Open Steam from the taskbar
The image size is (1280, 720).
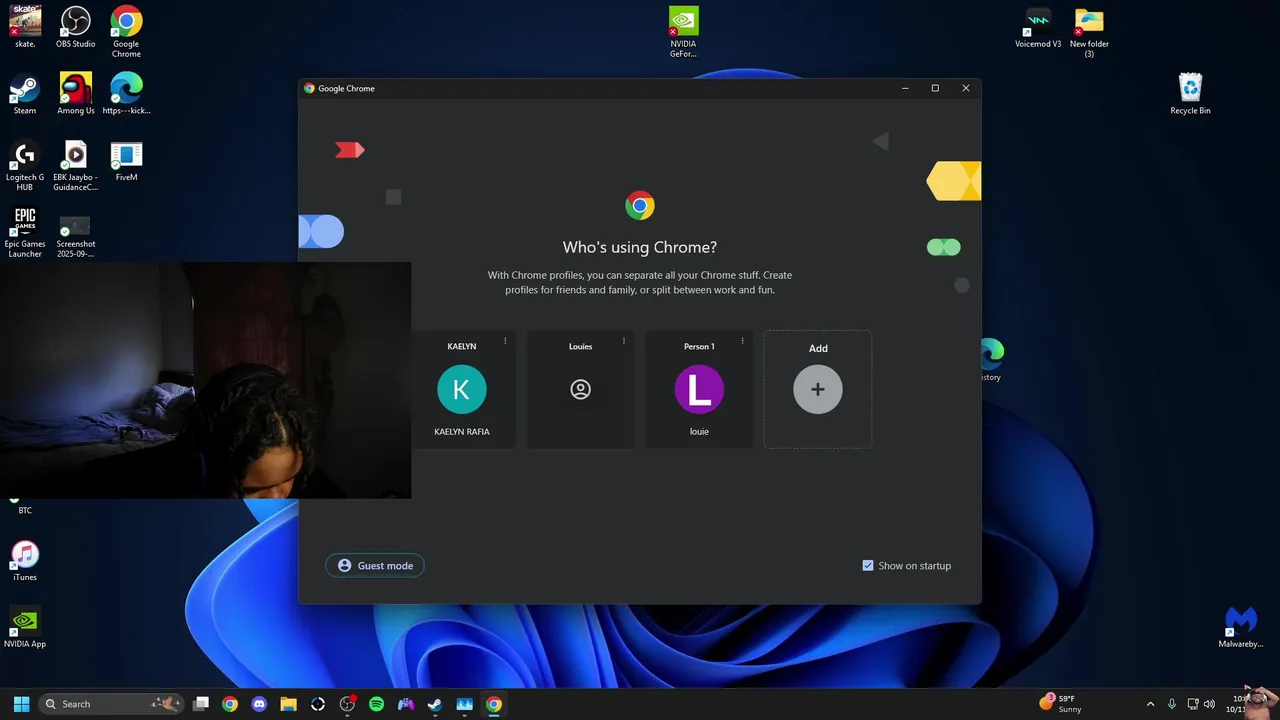(435, 704)
